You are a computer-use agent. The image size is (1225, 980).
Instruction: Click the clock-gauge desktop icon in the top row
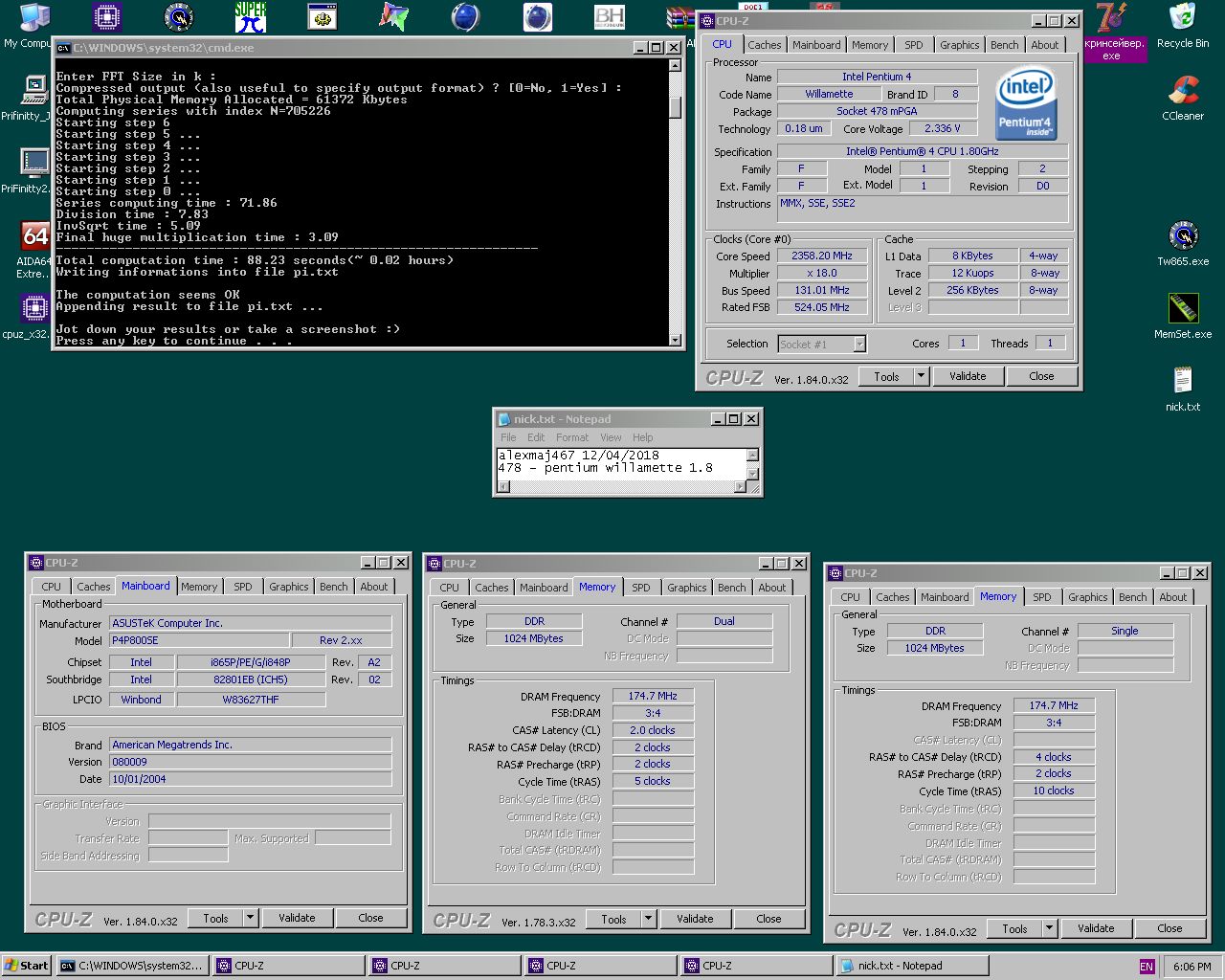coord(179,17)
